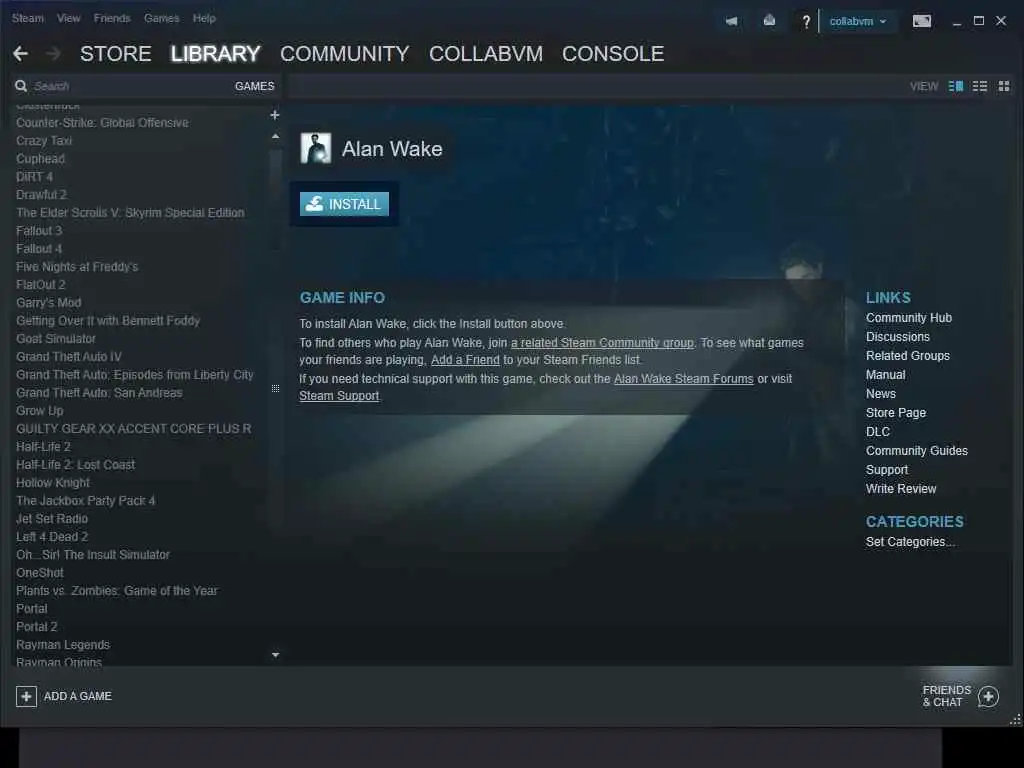Select Hollow Knight in the game list
Viewport: 1024px width, 768px height.
(x=53, y=483)
